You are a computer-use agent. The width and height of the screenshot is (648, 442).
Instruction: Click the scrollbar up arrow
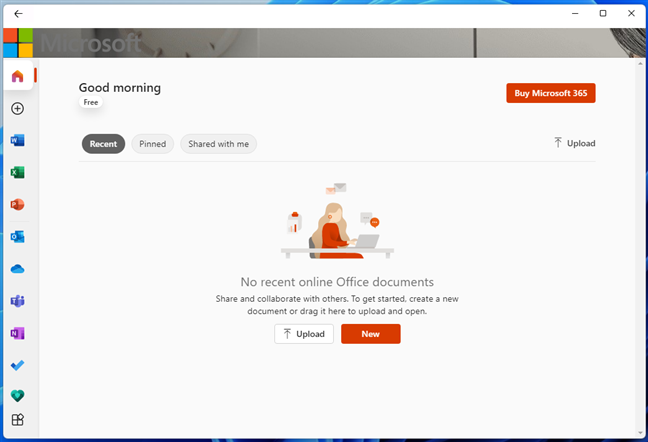coord(640,64)
